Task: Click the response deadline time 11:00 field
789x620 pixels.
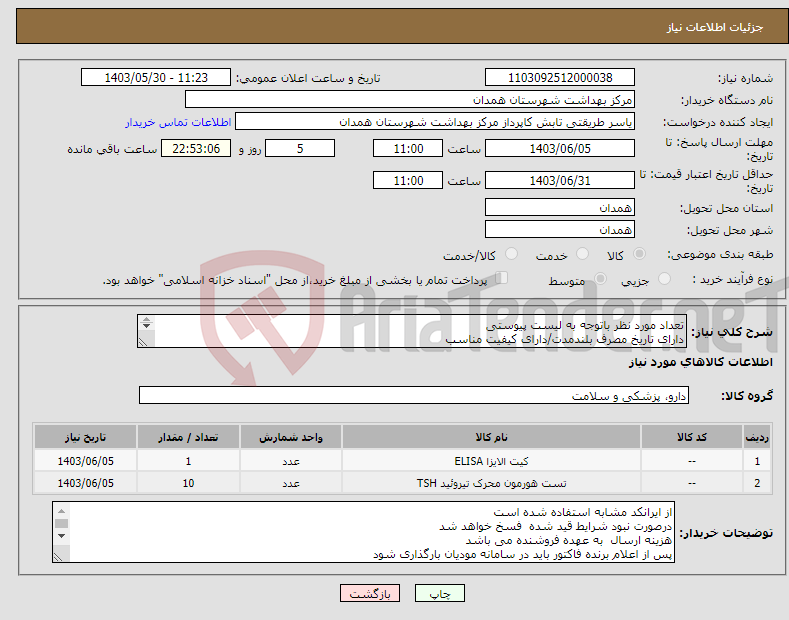Action: coord(408,148)
